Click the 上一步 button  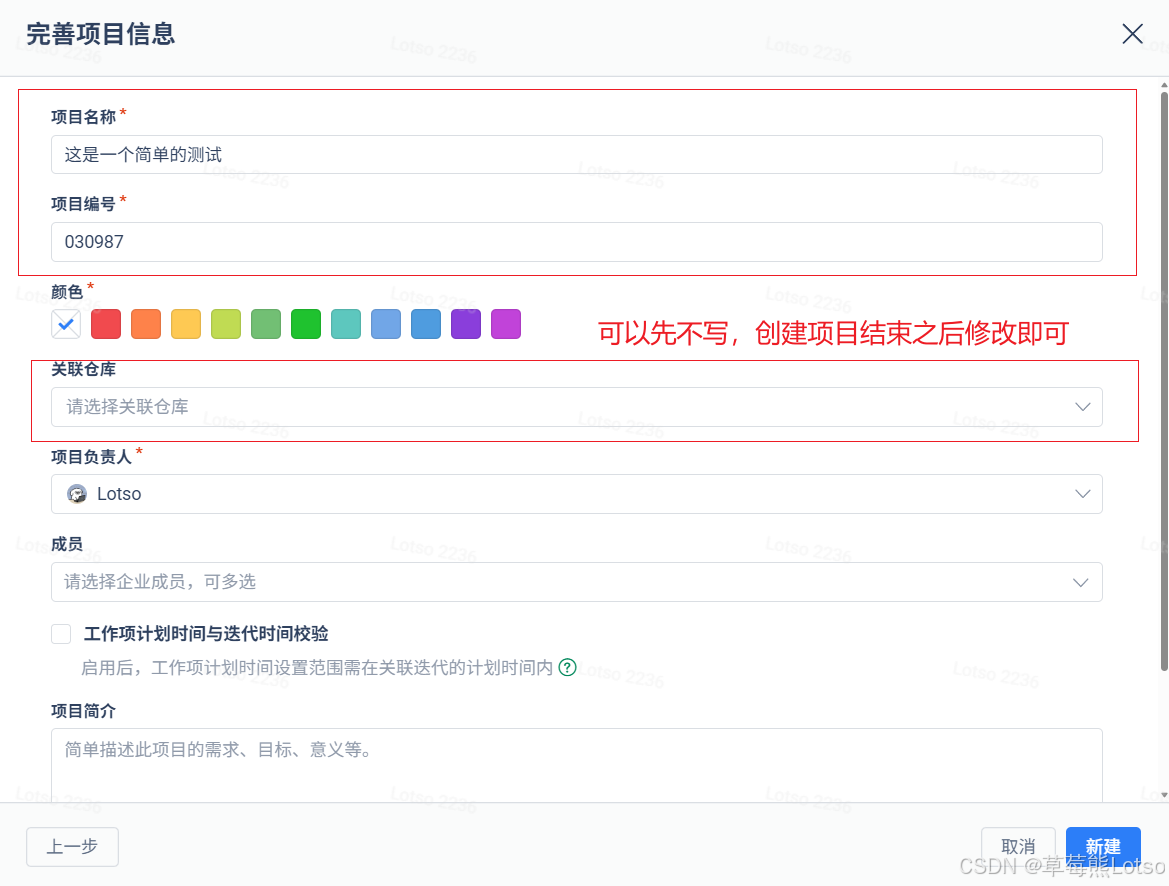click(72, 846)
